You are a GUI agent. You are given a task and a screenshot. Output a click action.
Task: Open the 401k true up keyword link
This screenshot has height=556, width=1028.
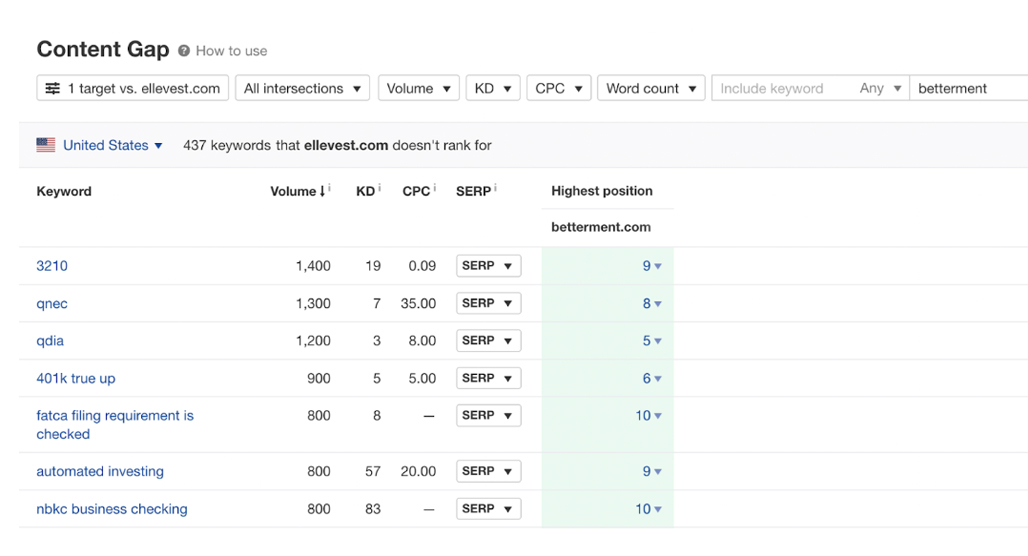point(75,378)
